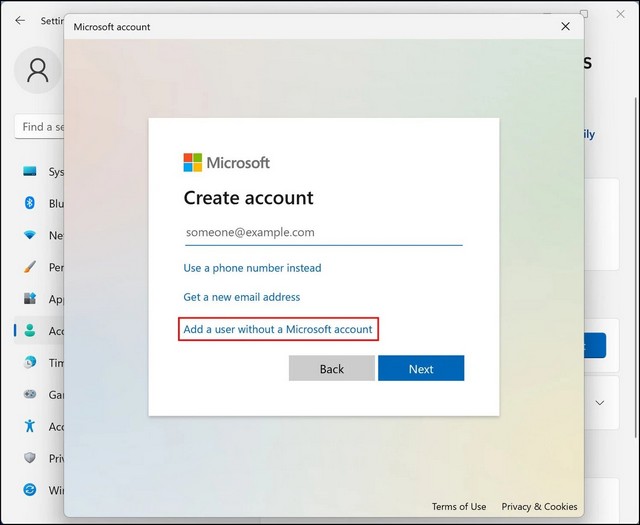This screenshot has height=525, width=640.
Task: Open Accounts via green person icon
Action: [x=30, y=330]
